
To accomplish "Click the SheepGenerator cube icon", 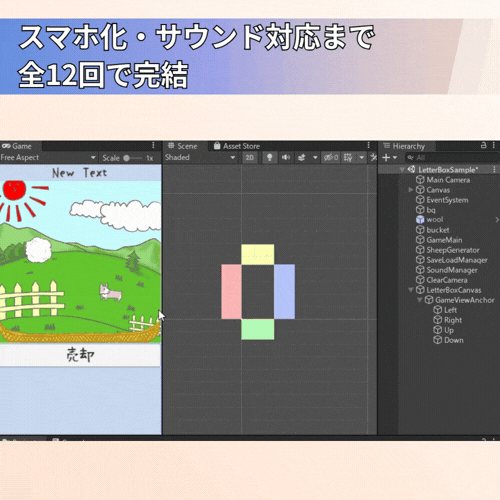I will [x=420, y=250].
